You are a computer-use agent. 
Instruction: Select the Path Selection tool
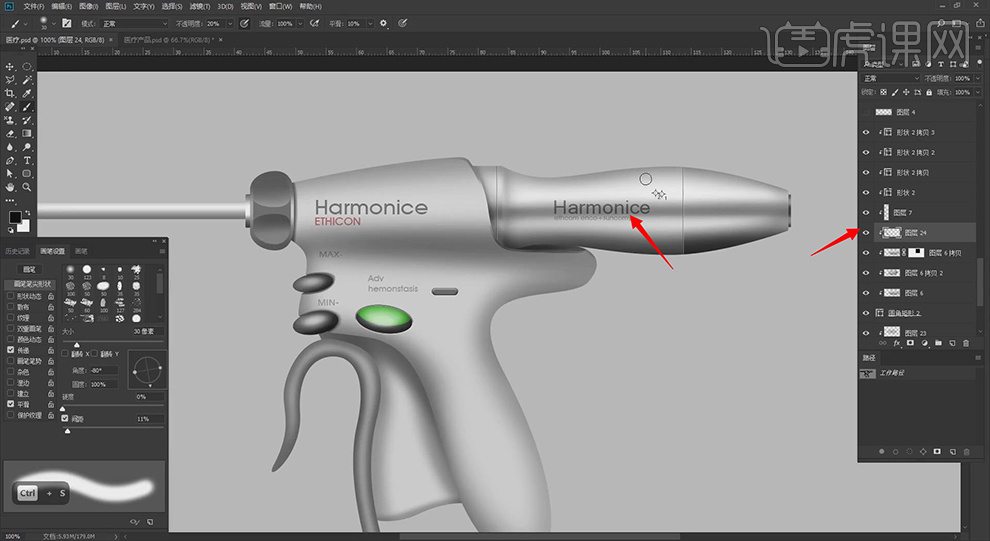click(9, 174)
